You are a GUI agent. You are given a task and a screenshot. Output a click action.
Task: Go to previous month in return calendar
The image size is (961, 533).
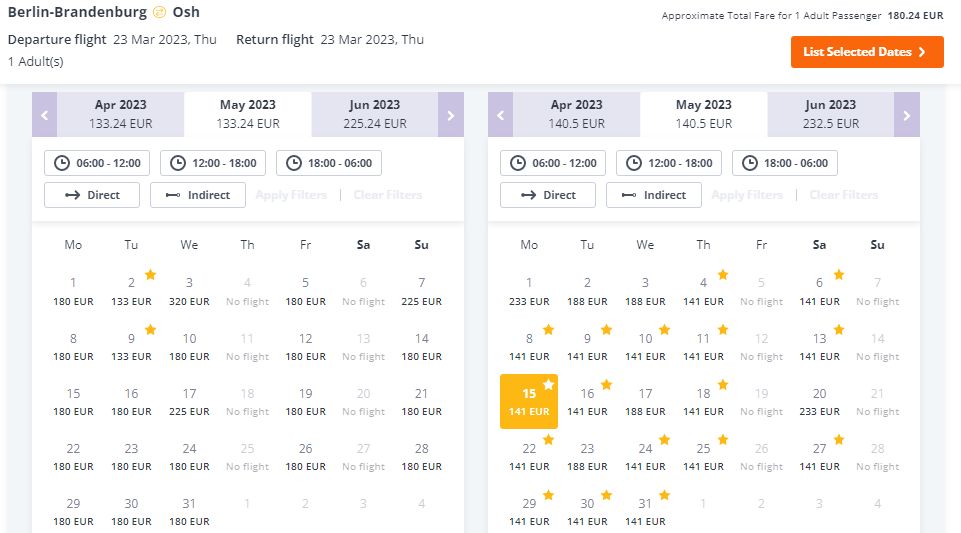coord(501,115)
